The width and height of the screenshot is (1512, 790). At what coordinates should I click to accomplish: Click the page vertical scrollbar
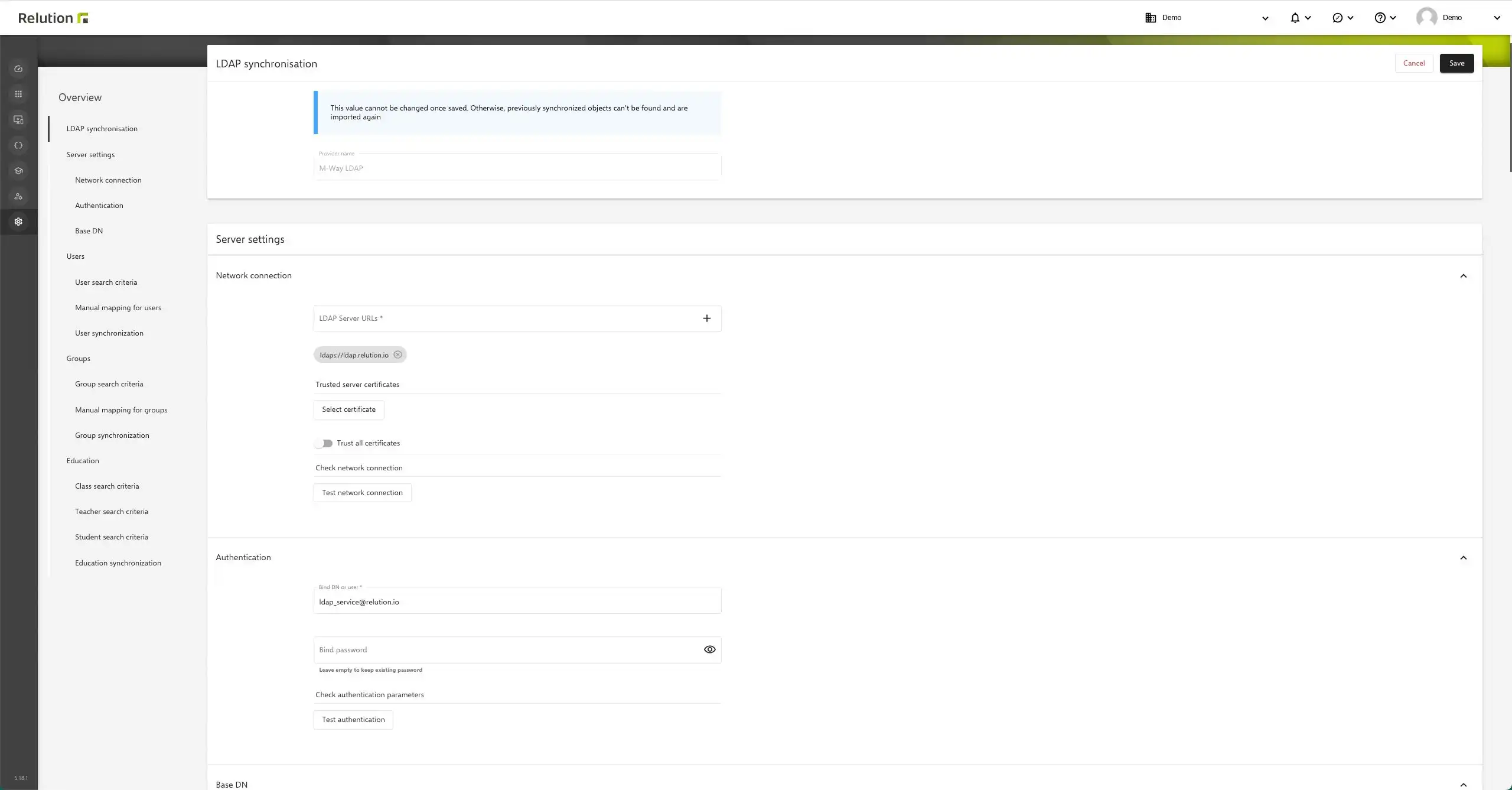click(x=1510, y=106)
